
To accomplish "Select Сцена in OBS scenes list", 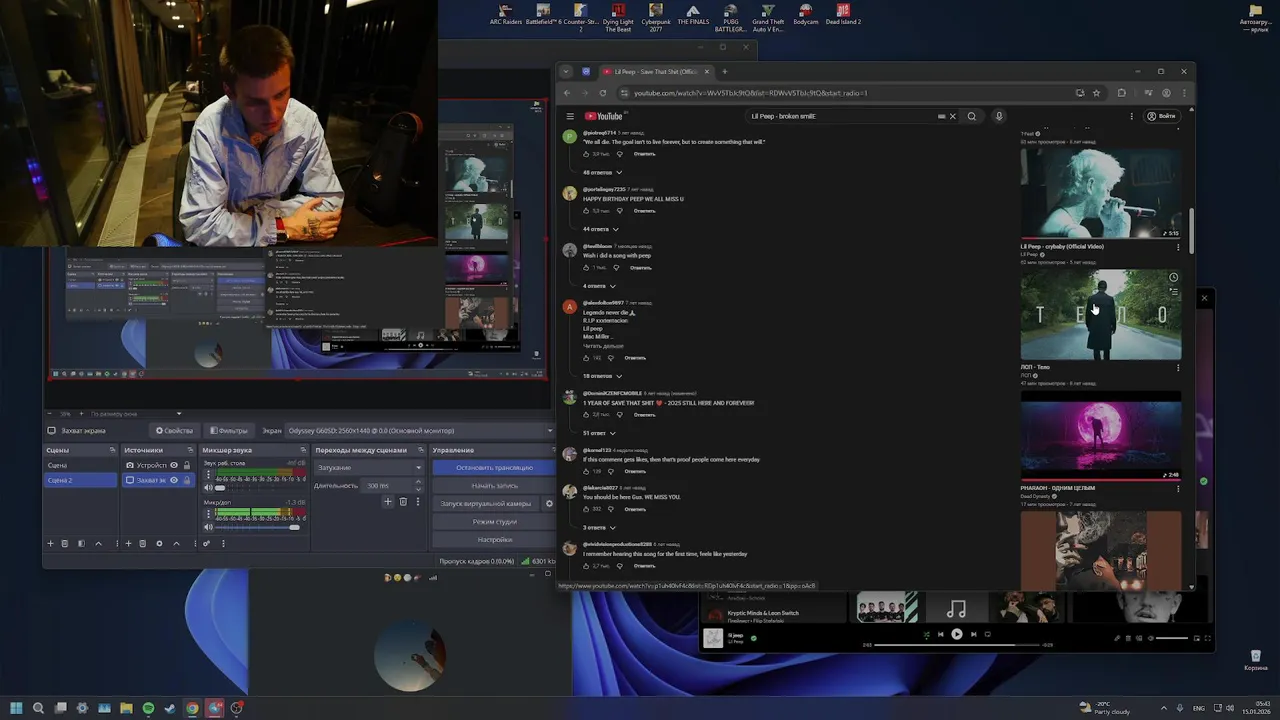I will (x=81, y=465).
